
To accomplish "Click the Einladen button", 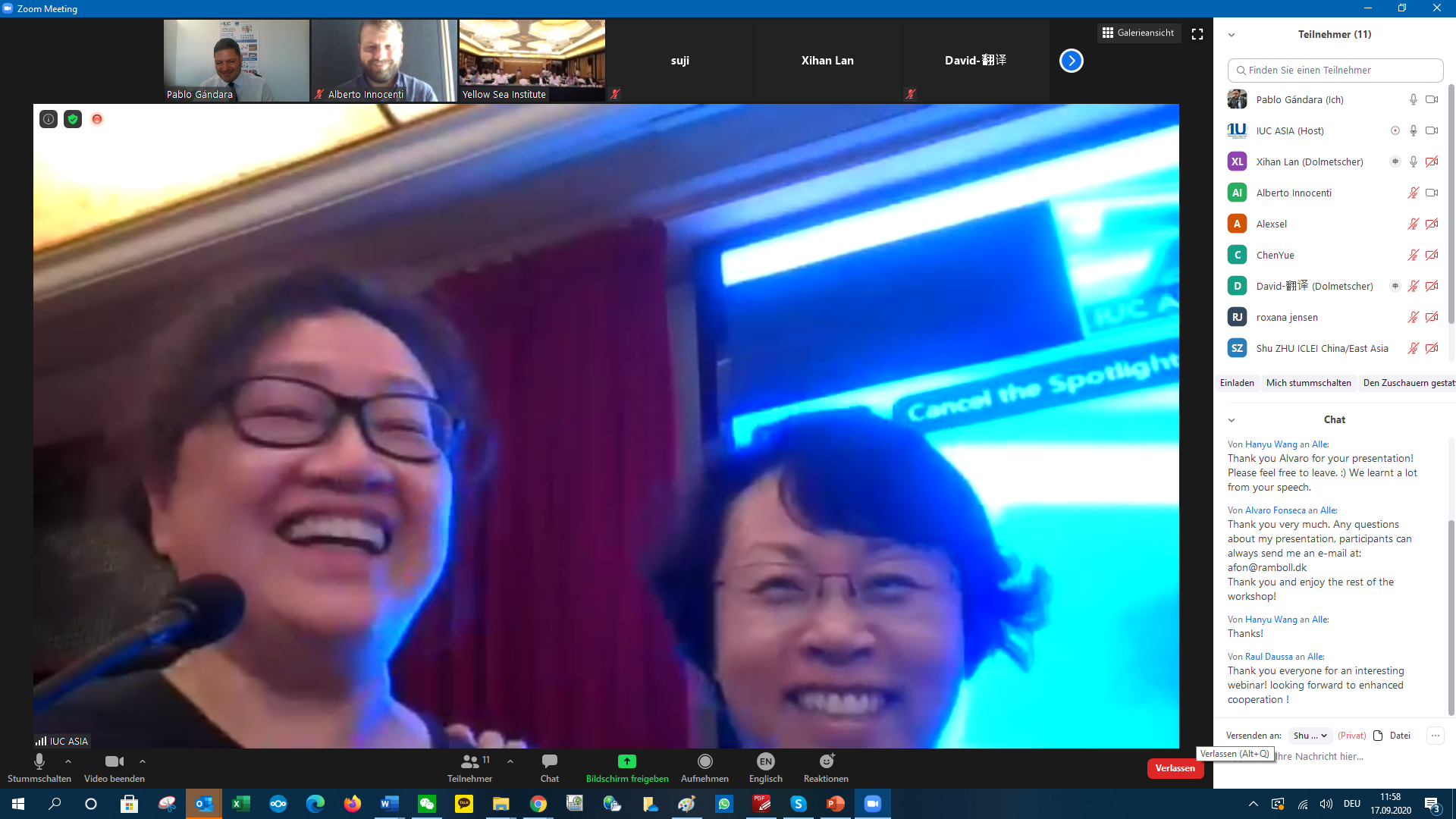I will point(1237,383).
